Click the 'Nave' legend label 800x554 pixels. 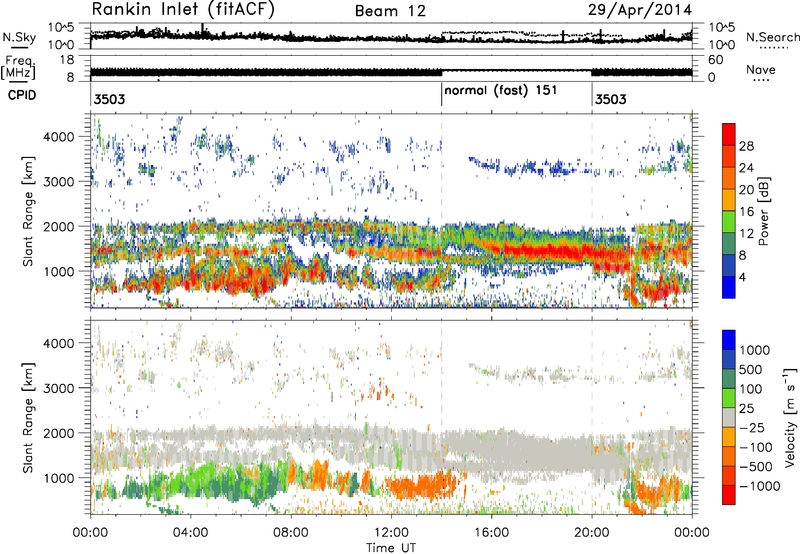[x=761, y=70]
